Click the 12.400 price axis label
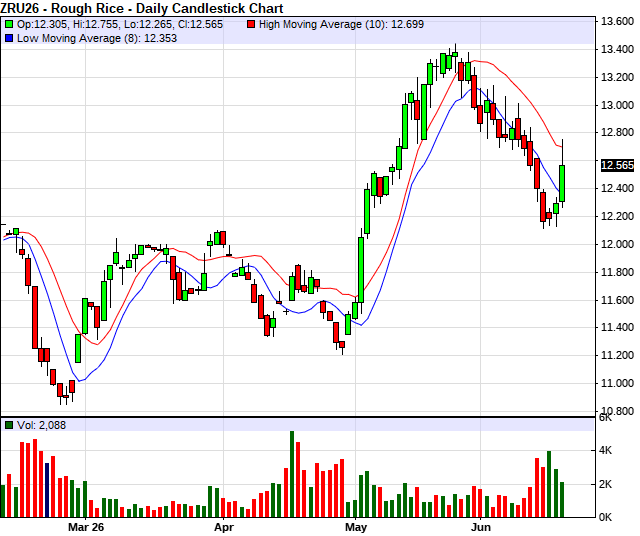Image resolution: width=640 pixels, height=536 pixels. pyautogui.click(x=617, y=188)
